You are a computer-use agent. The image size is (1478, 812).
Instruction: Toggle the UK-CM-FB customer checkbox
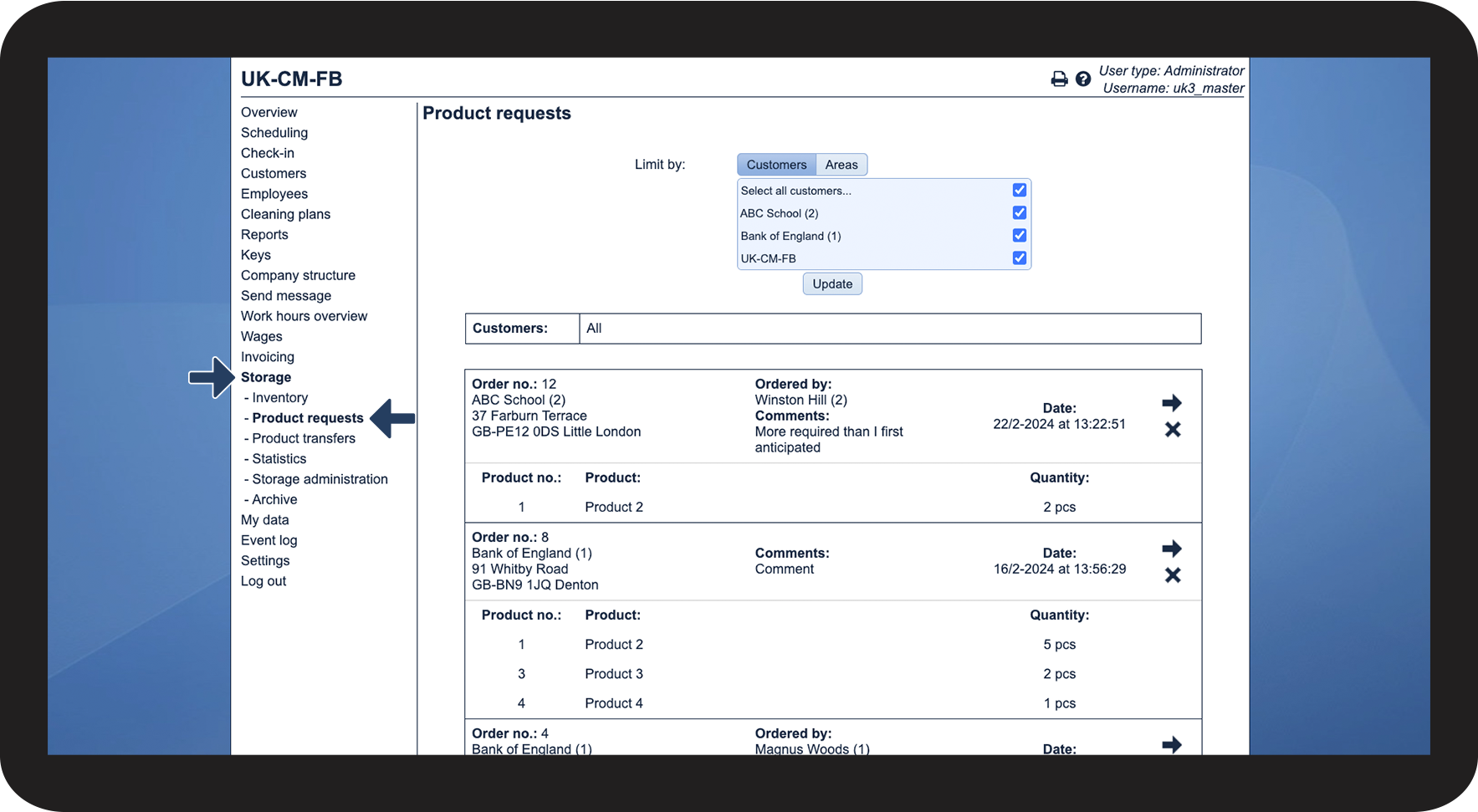[x=1019, y=258]
